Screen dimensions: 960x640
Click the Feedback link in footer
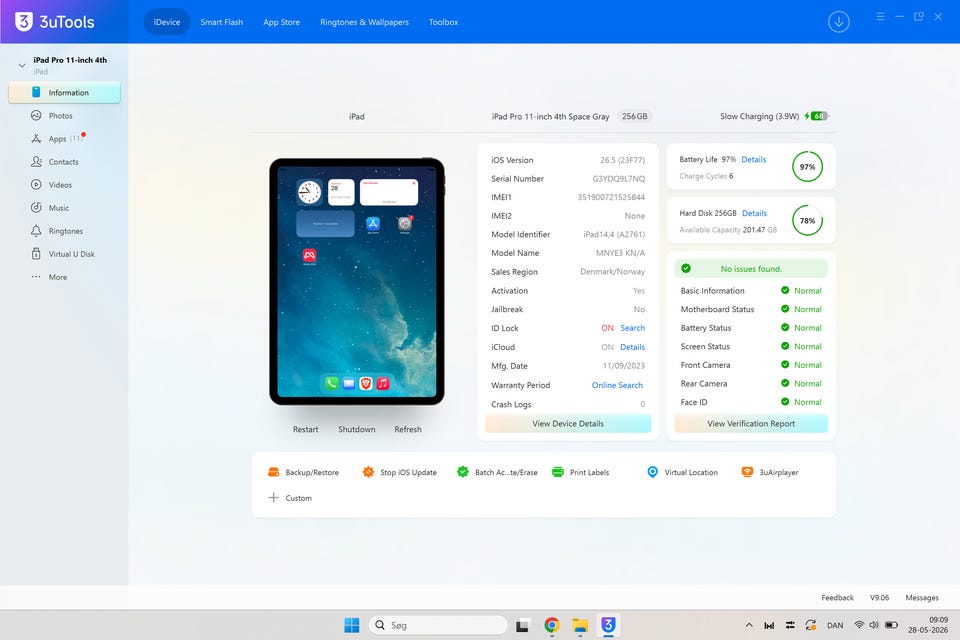[837, 598]
